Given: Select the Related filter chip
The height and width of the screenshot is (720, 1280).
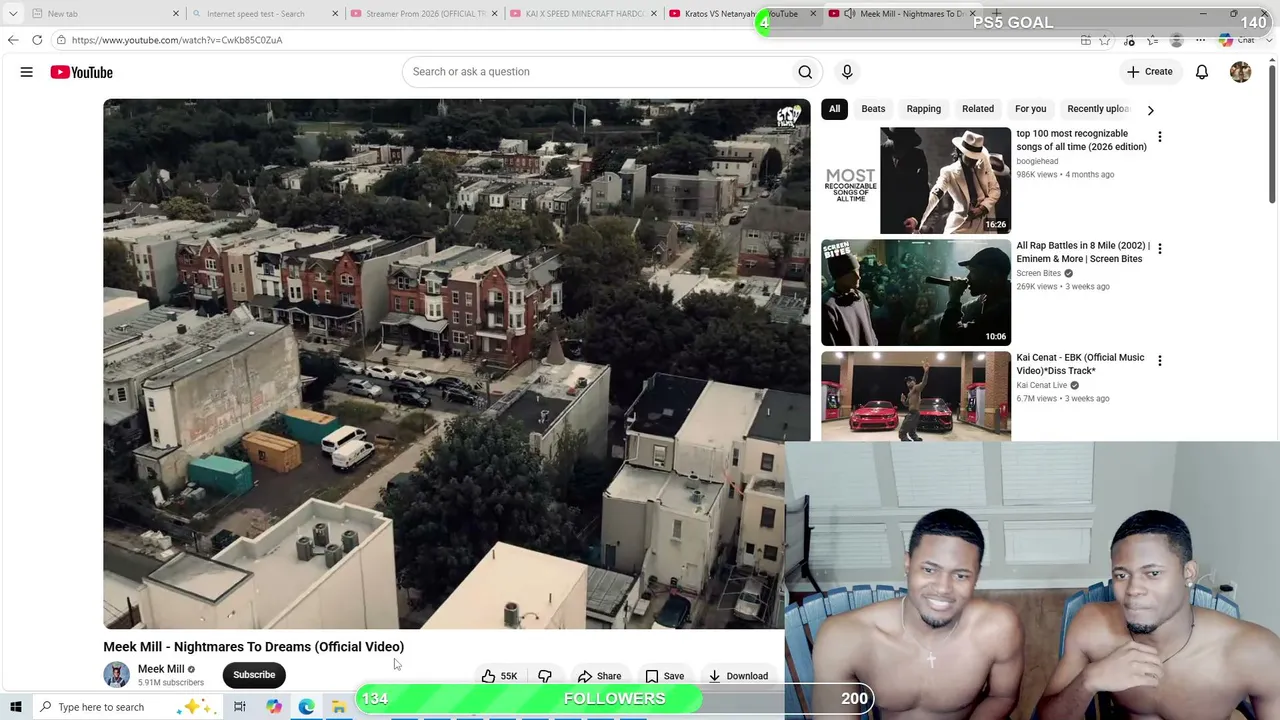Looking at the screenshot, I should [978, 109].
